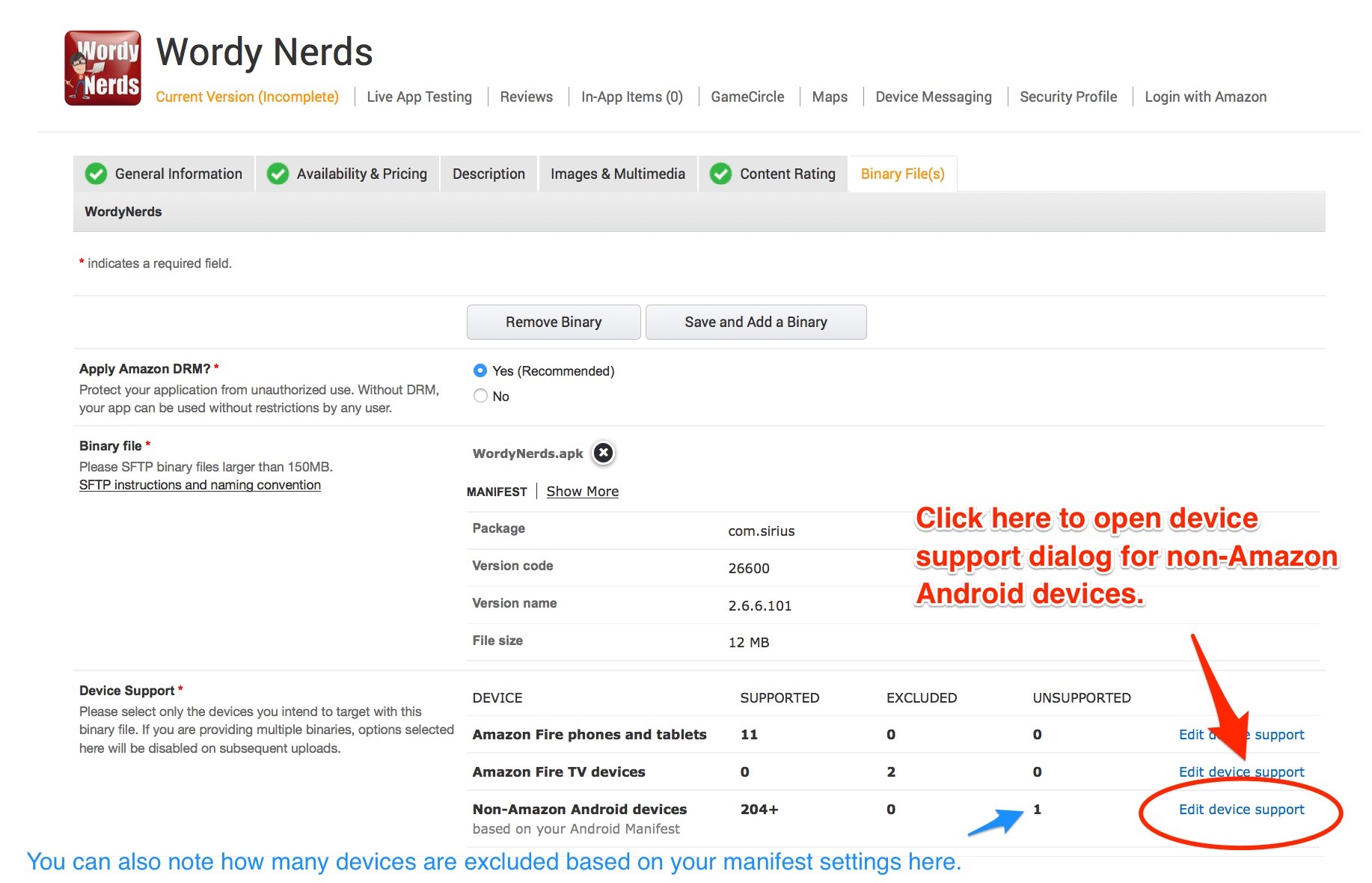Viewport: 1372px width, 883px height.
Task: Open Live App Testing section
Action: click(x=419, y=97)
